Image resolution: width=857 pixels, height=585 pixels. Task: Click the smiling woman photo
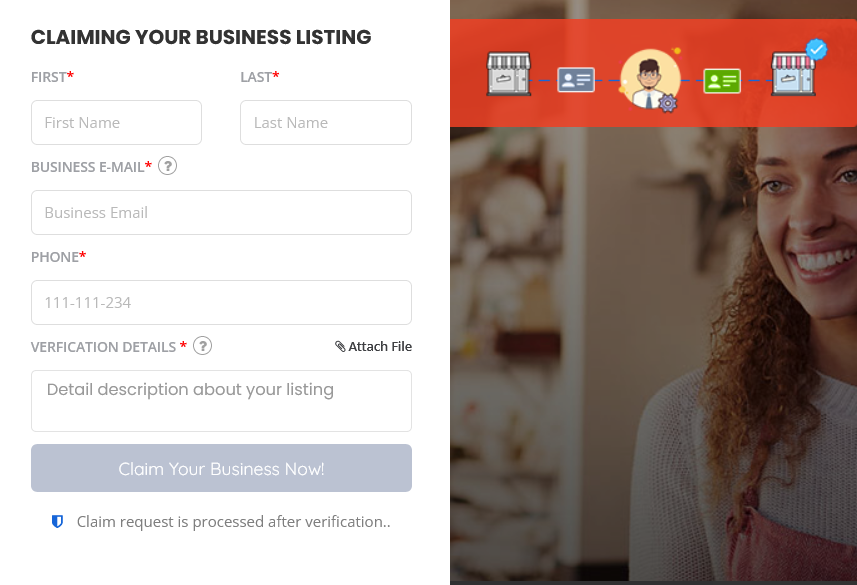[x=653, y=354]
